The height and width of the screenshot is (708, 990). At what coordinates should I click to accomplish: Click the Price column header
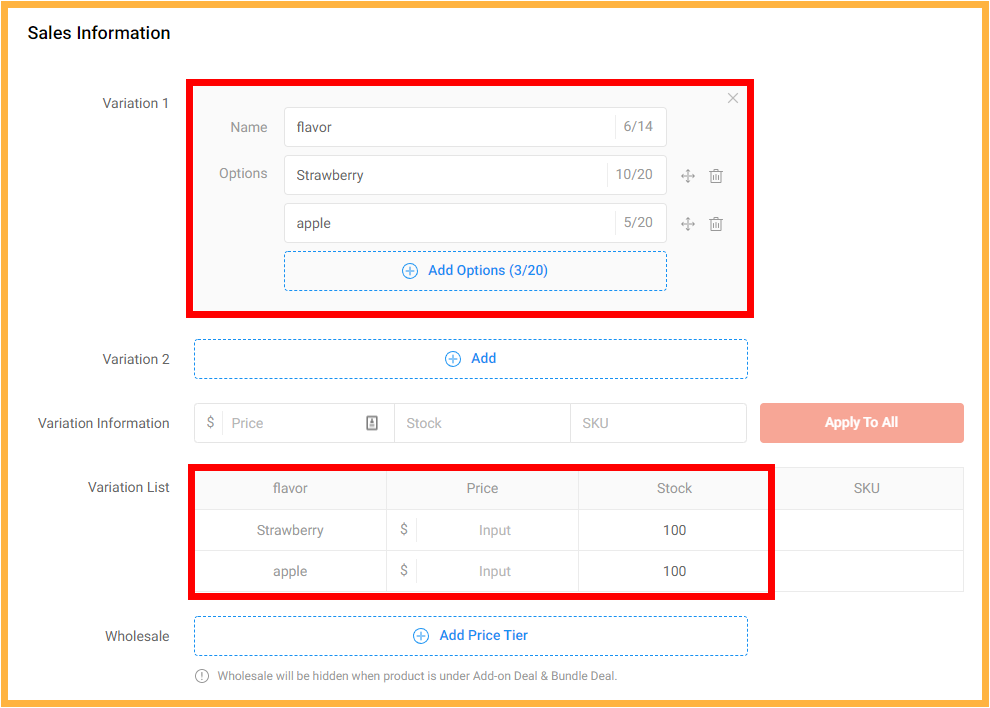point(482,488)
